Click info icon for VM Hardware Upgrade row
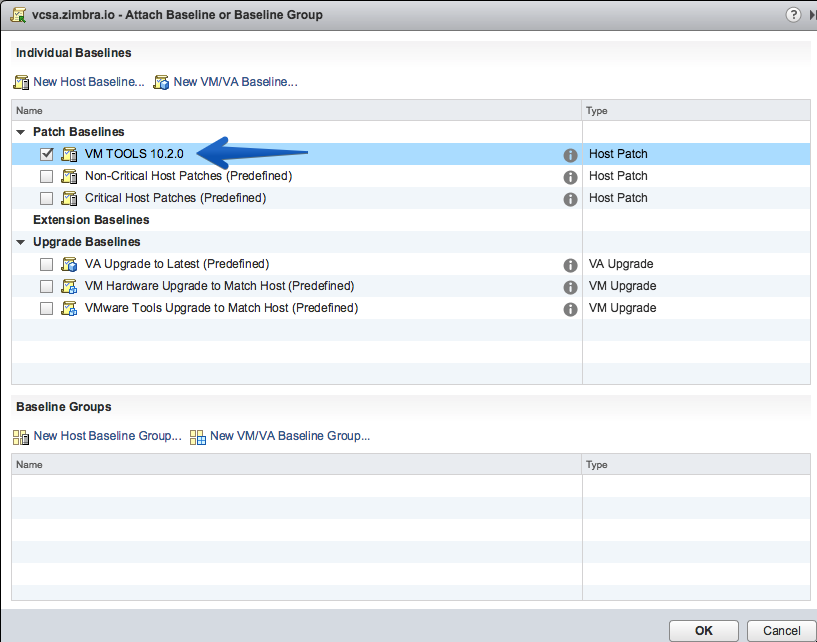The image size is (817, 642). coord(570,287)
